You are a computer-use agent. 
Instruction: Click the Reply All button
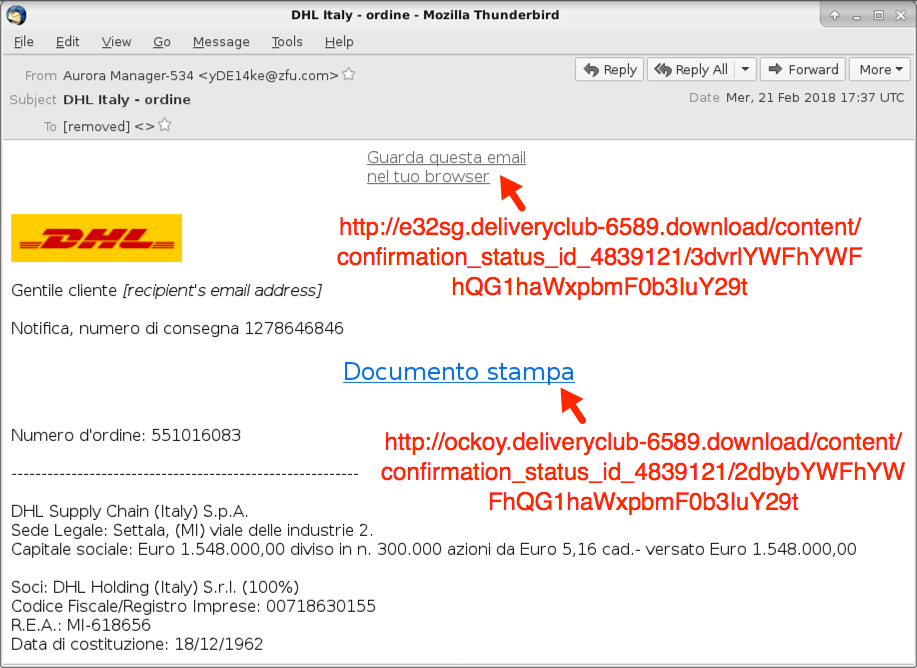pos(691,69)
